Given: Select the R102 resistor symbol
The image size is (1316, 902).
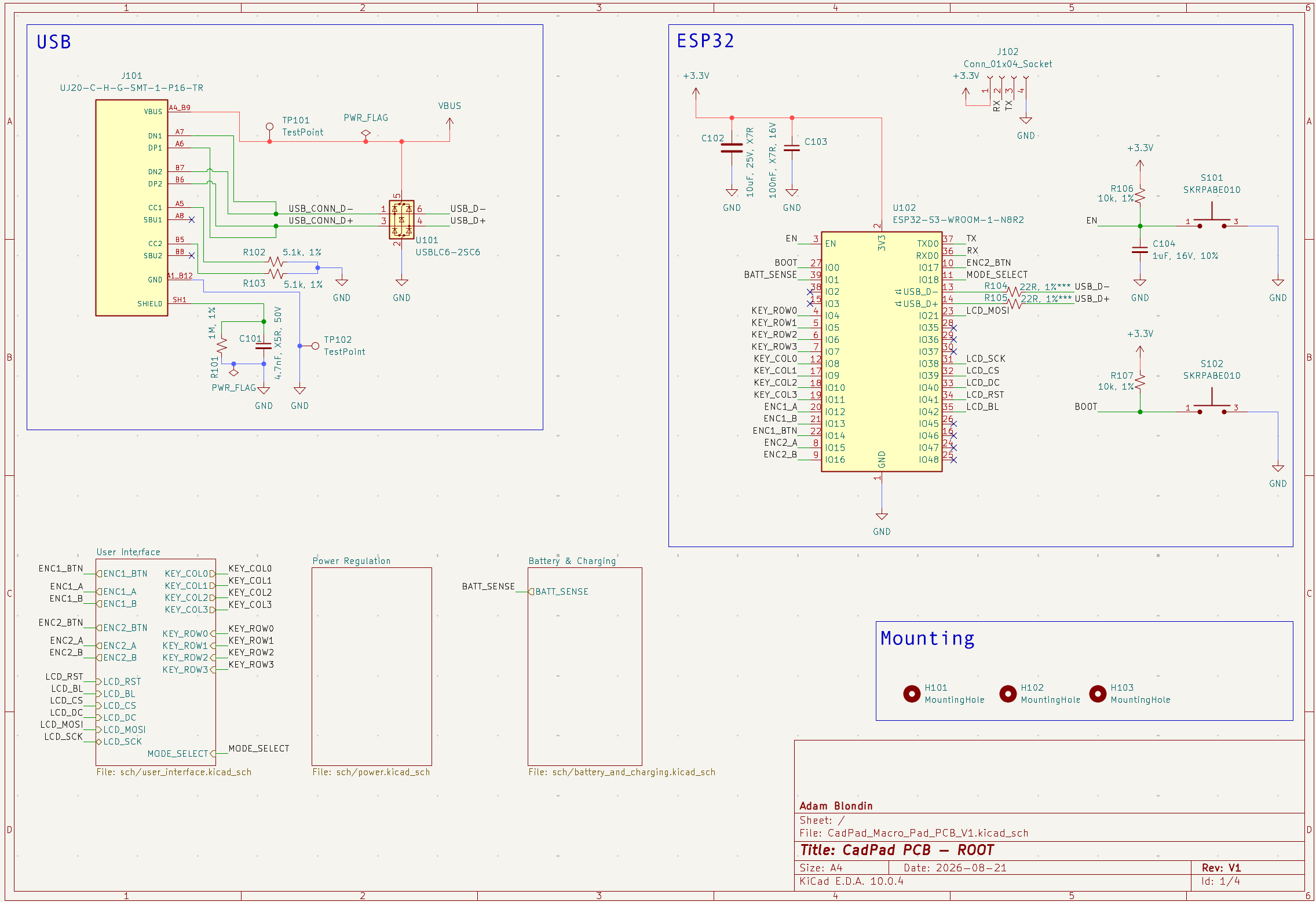Looking at the screenshot, I should point(276,262).
